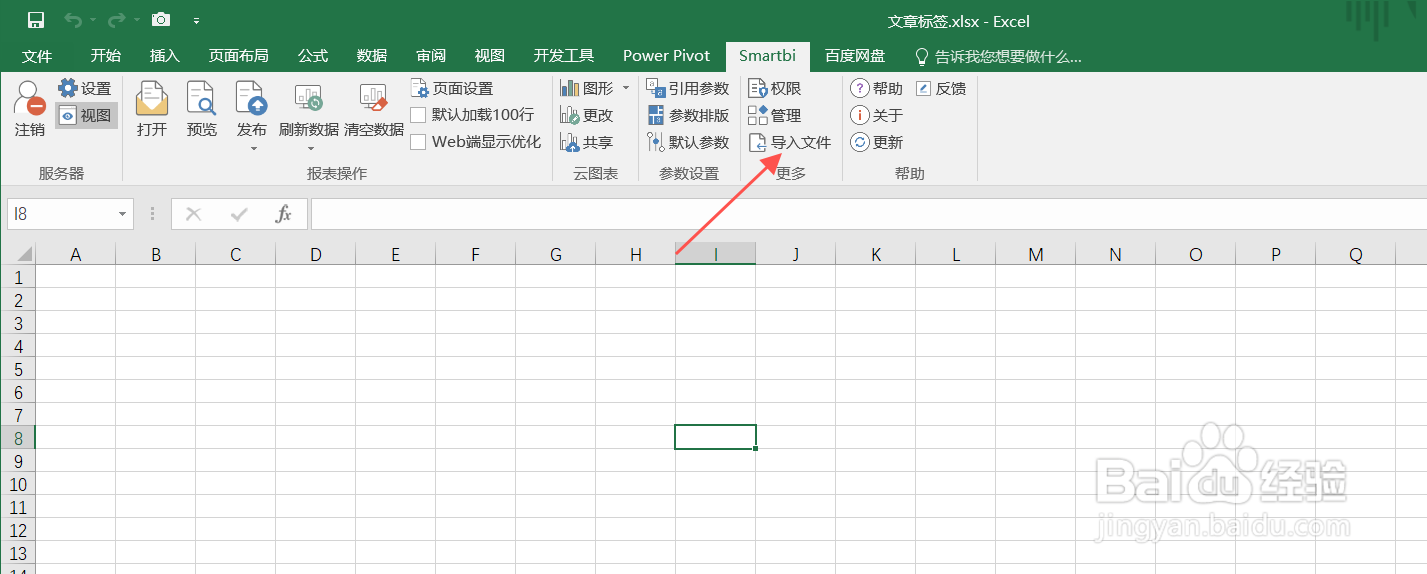Click the formula bar cancel X button
1427x574 pixels.
(194, 214)
